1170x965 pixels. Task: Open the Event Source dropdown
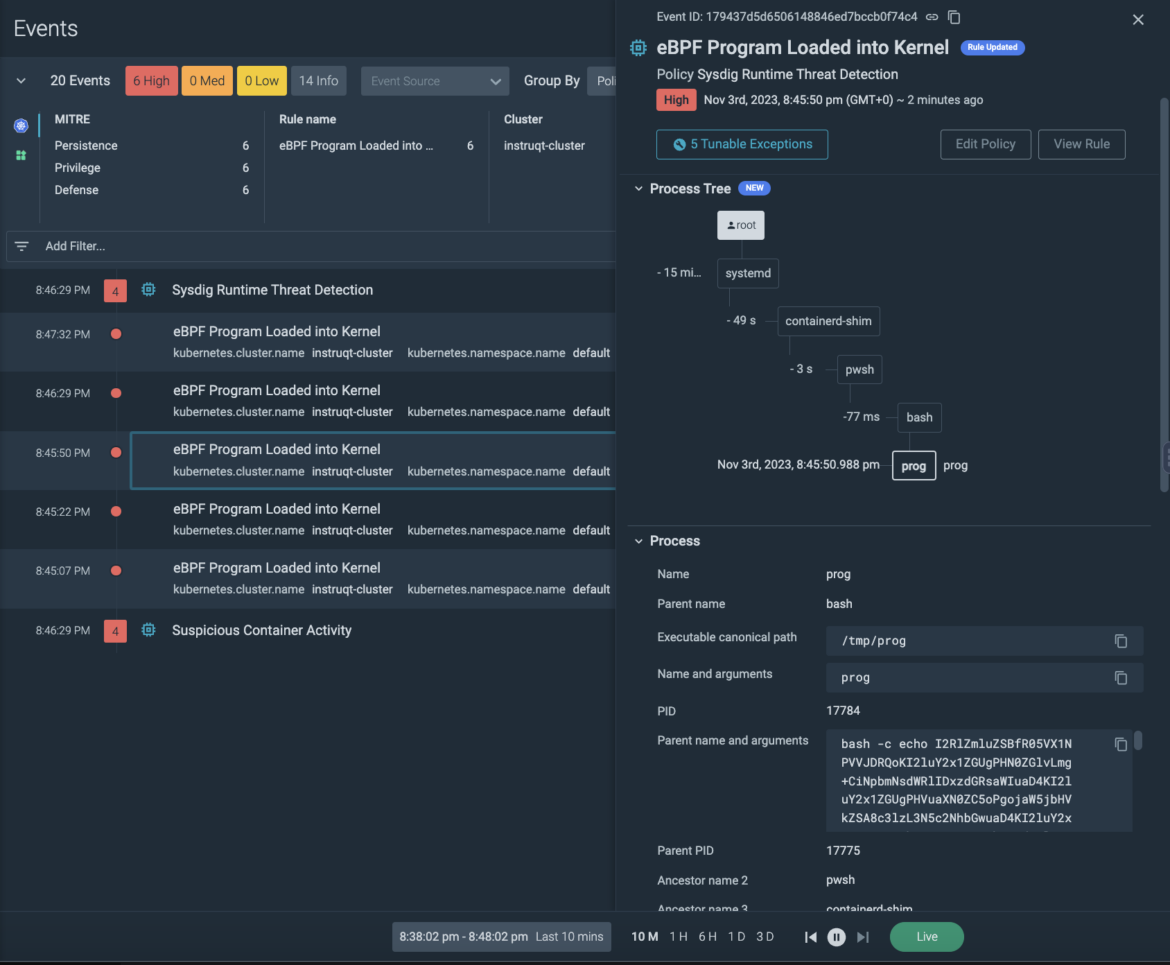tap(435, 81)
